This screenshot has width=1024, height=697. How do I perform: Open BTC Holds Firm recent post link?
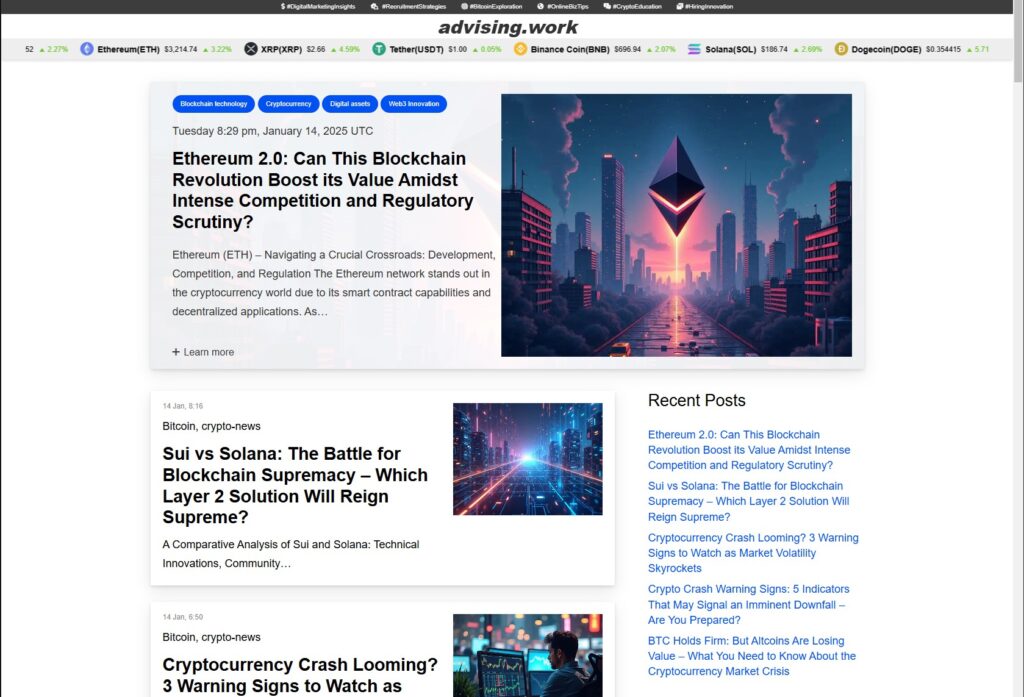[x=752, y=656]
